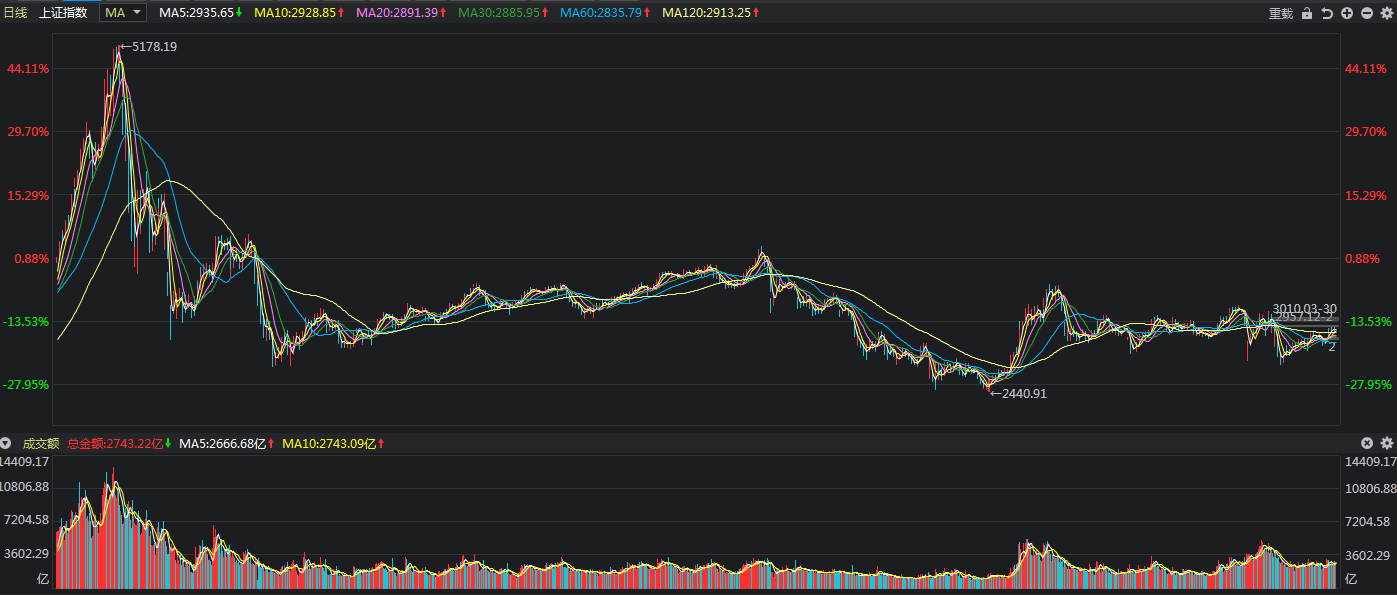Viewport: 1397px width, 595px height.
Task: Zoom in with the plus icon
Action: 1347,13
